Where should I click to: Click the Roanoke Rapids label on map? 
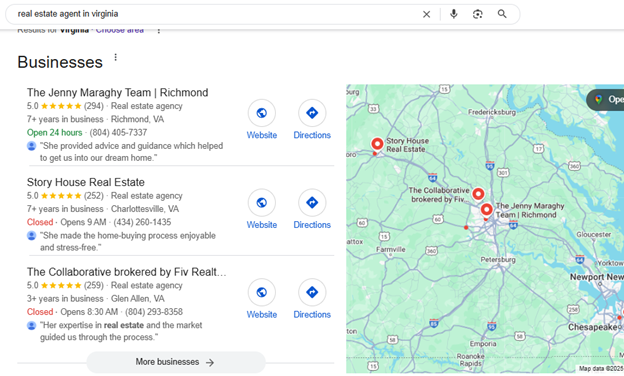pyautogui.click(x=470, y=360)
